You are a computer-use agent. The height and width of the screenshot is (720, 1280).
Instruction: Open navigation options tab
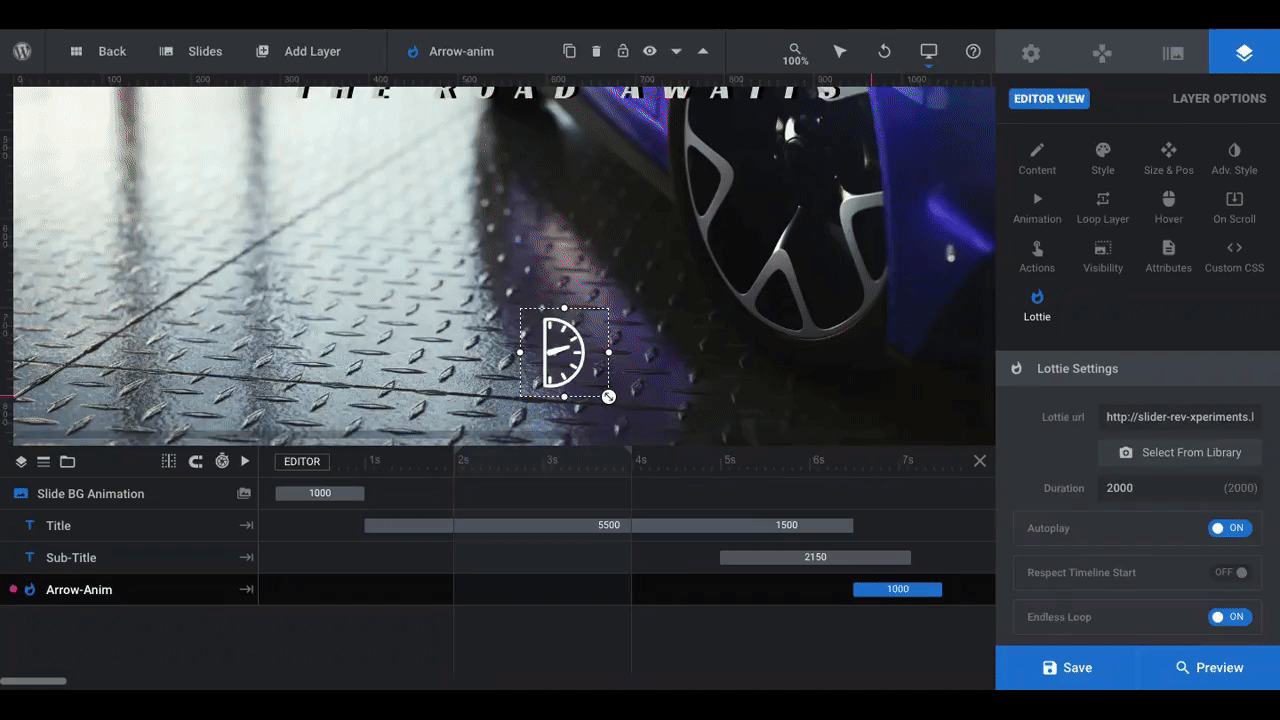coord(1102,53)
